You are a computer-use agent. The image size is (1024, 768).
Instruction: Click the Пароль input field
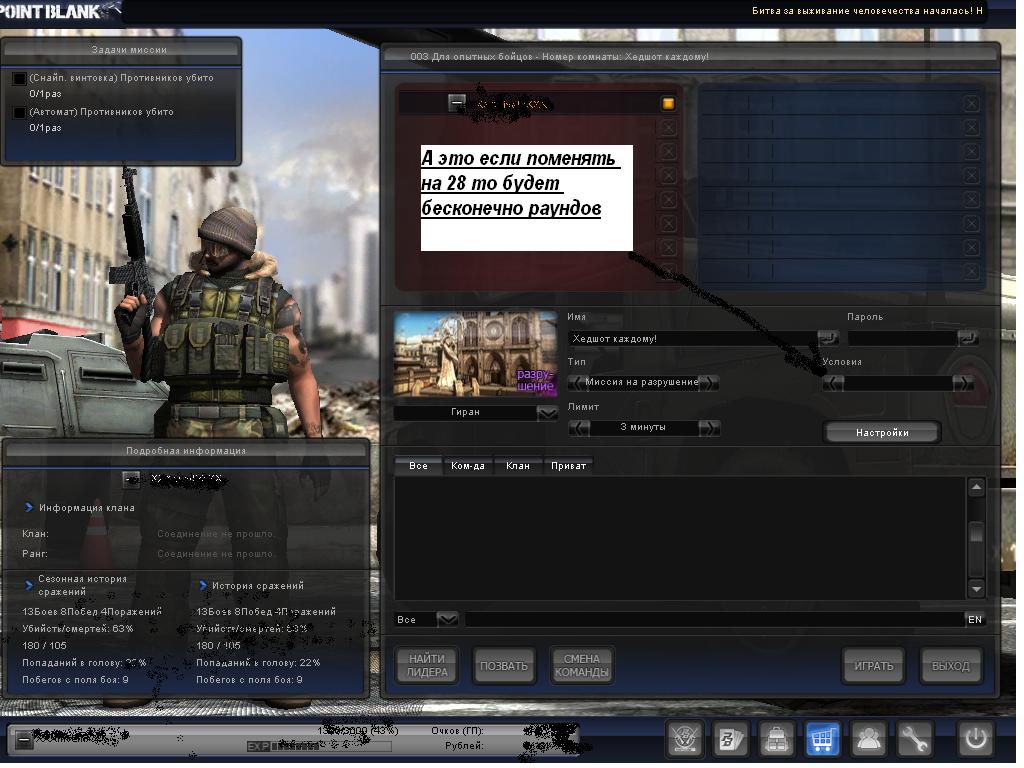[903, 338]
